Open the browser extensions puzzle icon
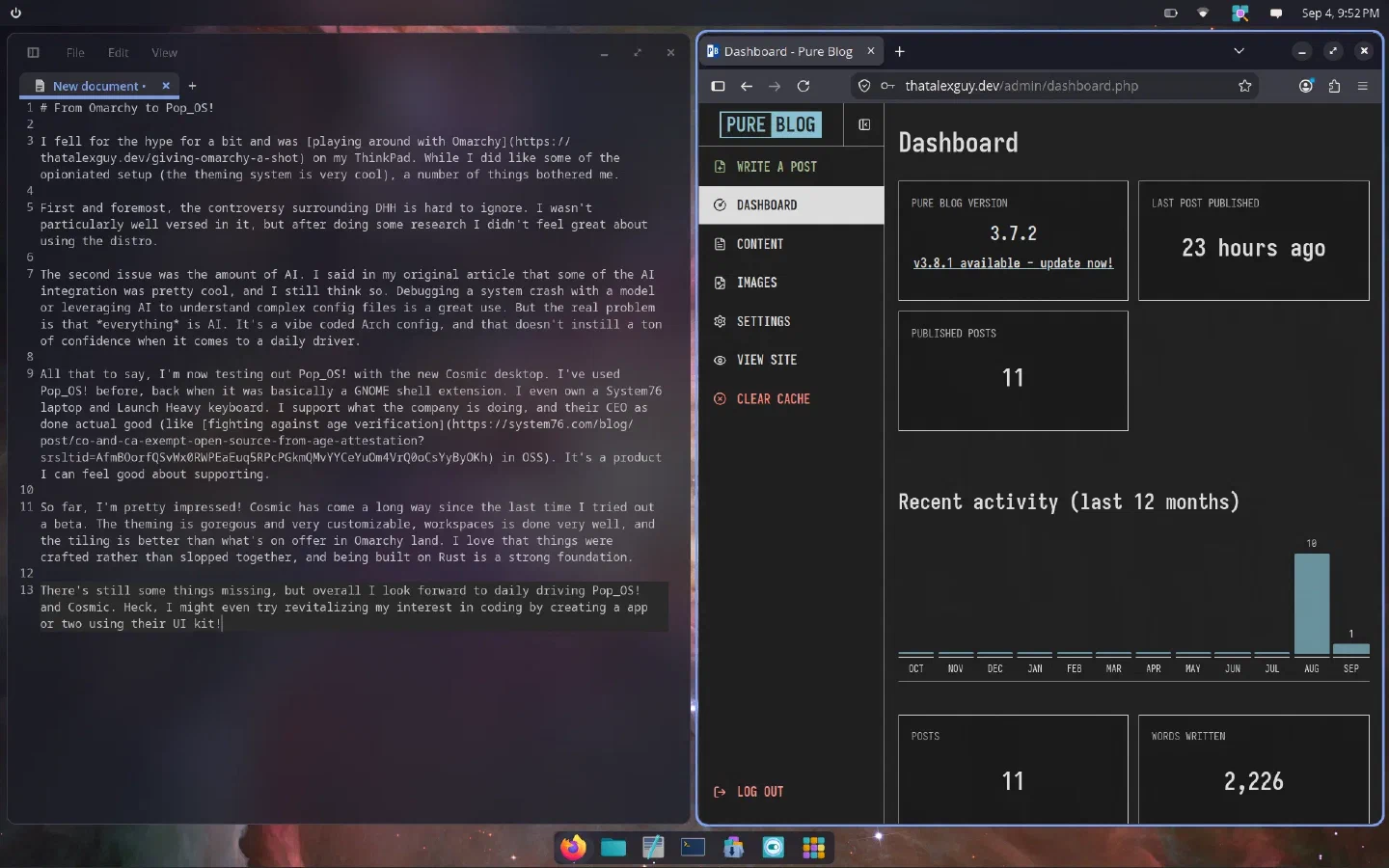 point(1334,86)
